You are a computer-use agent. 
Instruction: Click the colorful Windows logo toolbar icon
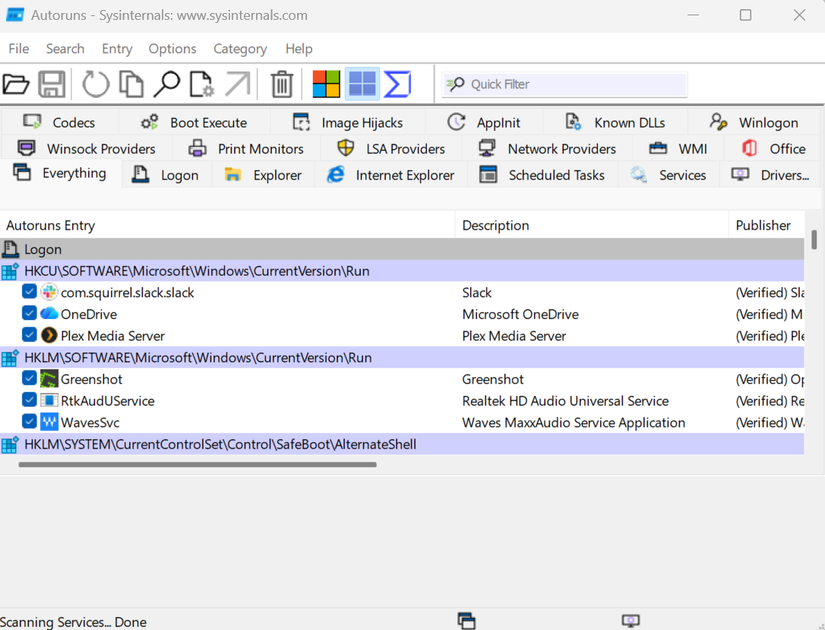[x=325, y=84]
